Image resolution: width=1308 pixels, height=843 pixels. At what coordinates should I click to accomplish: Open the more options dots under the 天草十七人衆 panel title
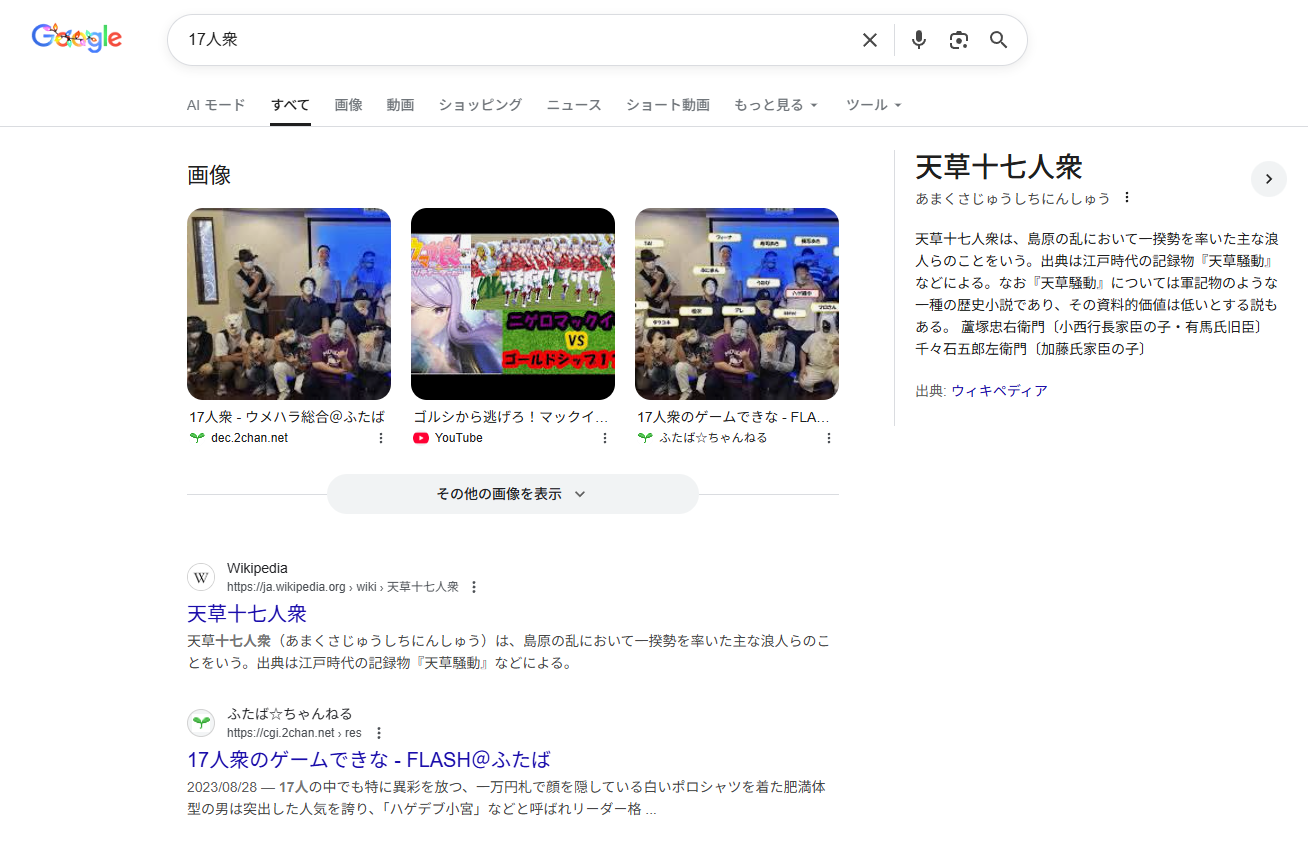point(1127,198)
